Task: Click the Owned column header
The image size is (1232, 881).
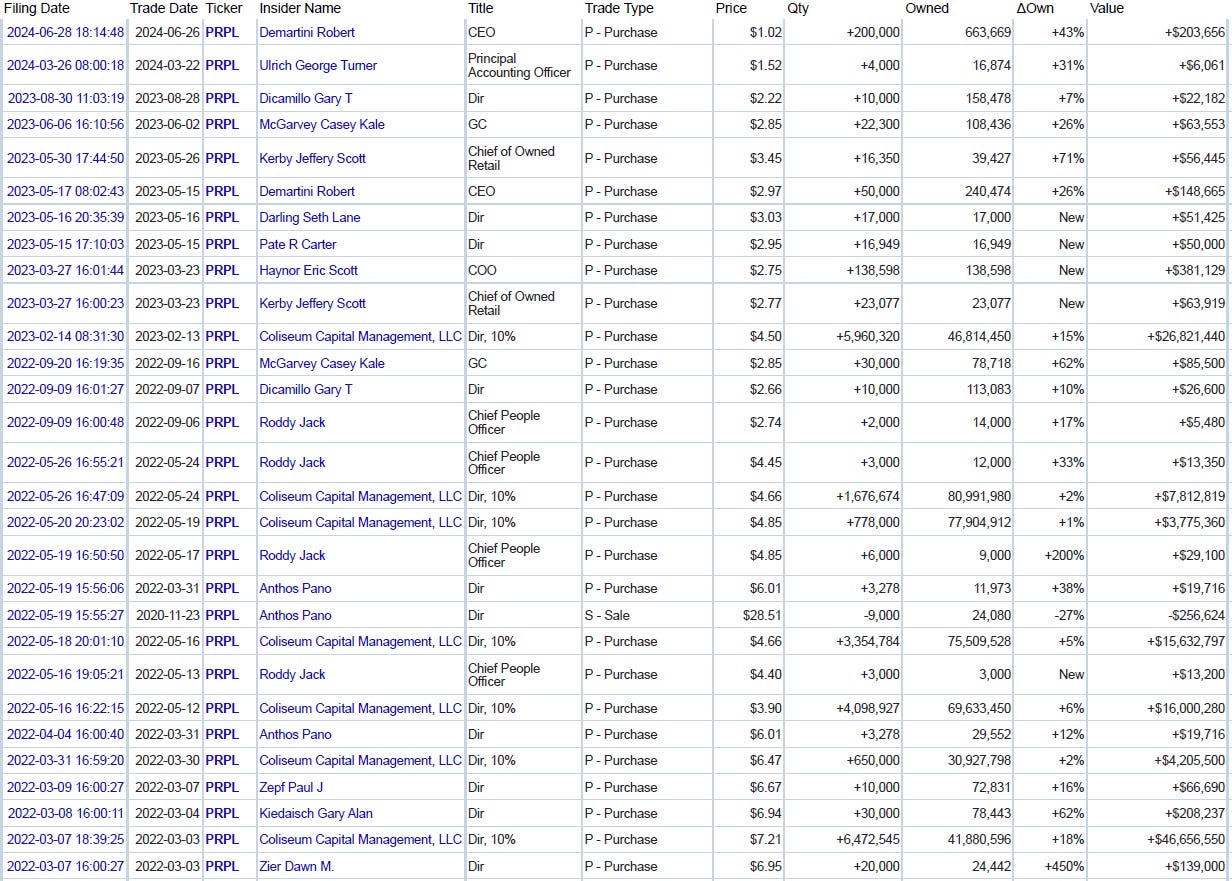Action: [927, 8]
